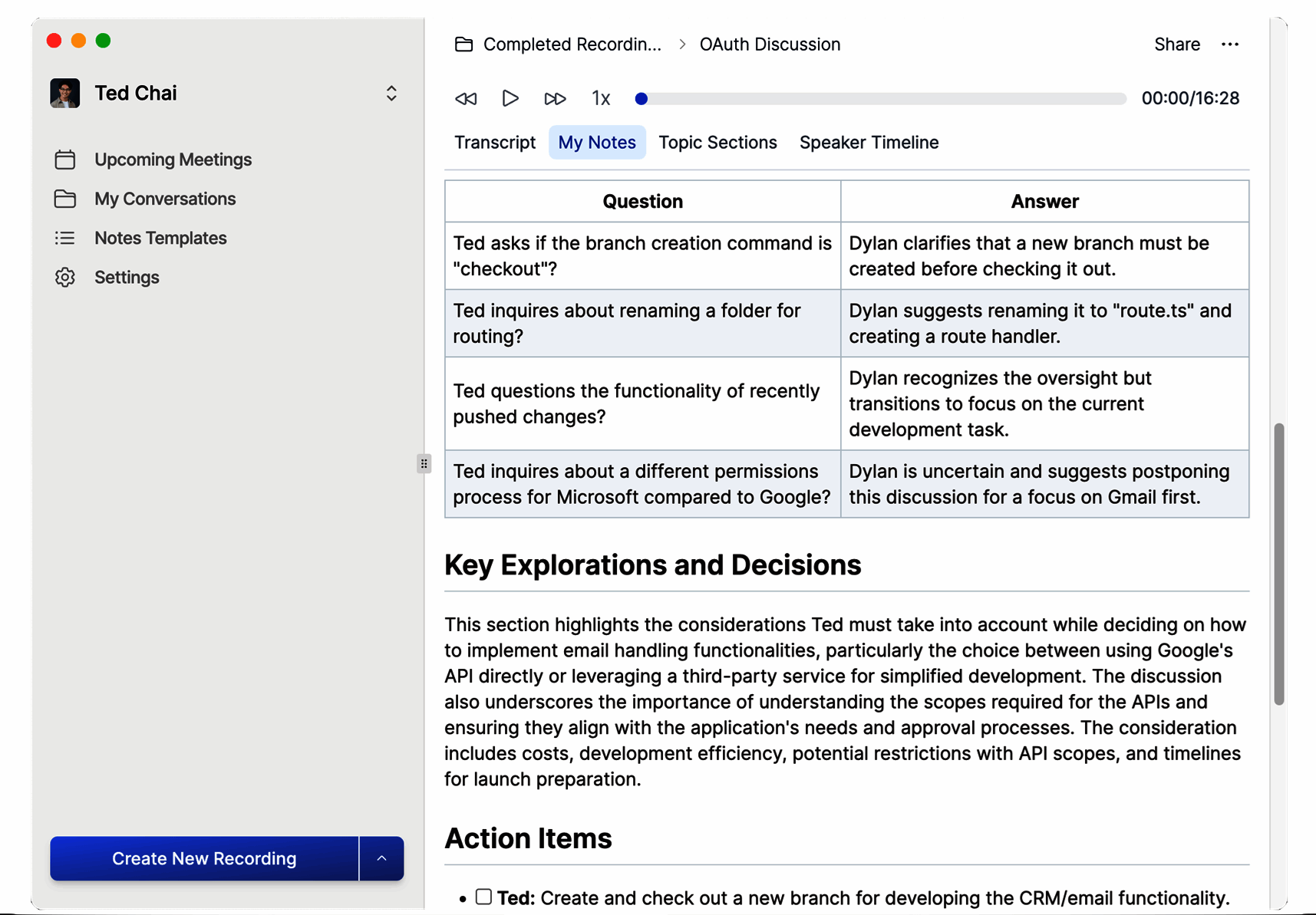1316x915 pixels.
Task: Click the Upcoming Meetings calendar icon
Action: click(65, 160)
